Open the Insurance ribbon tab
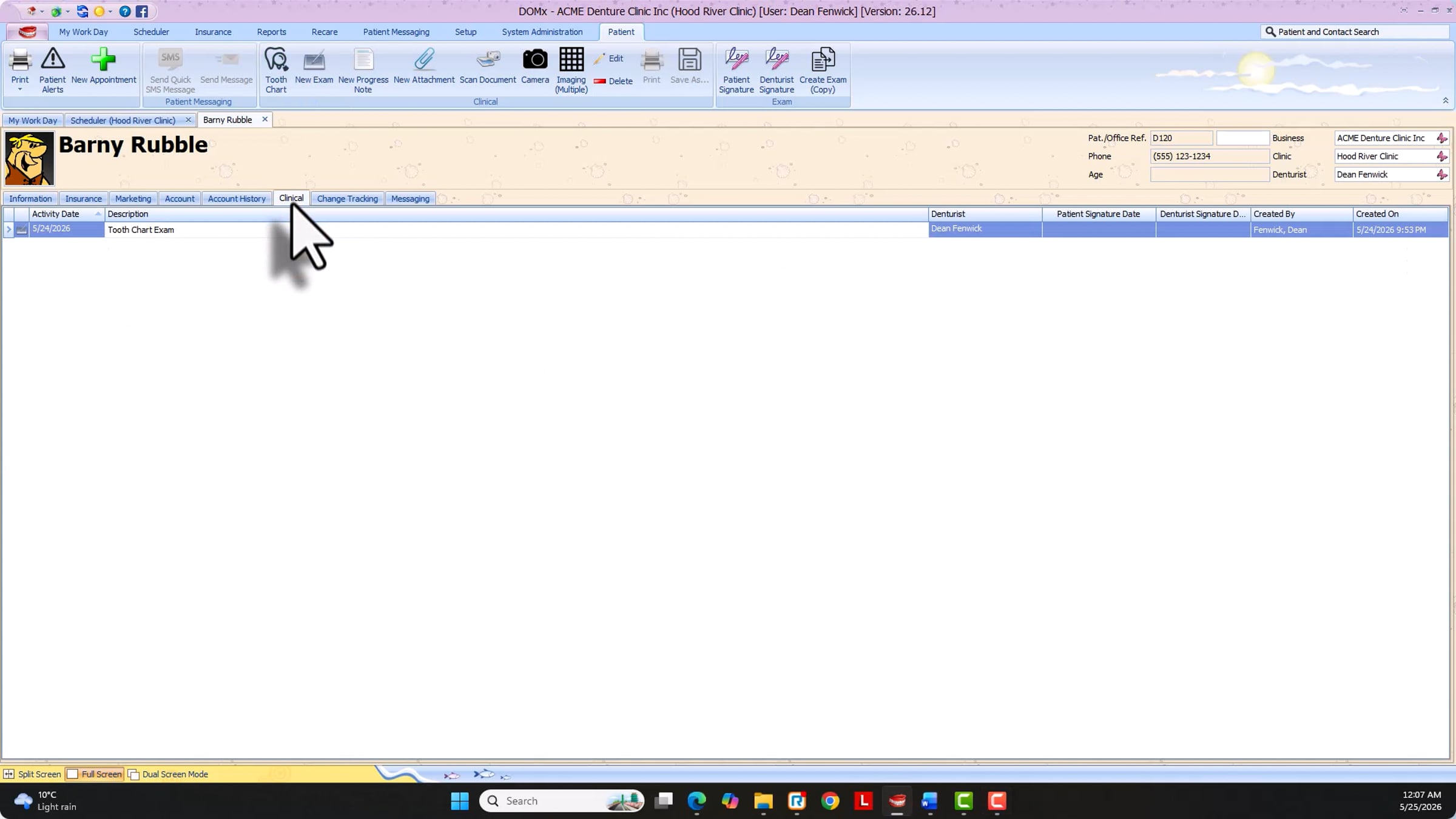1456x819 pixels. point(213,32)
